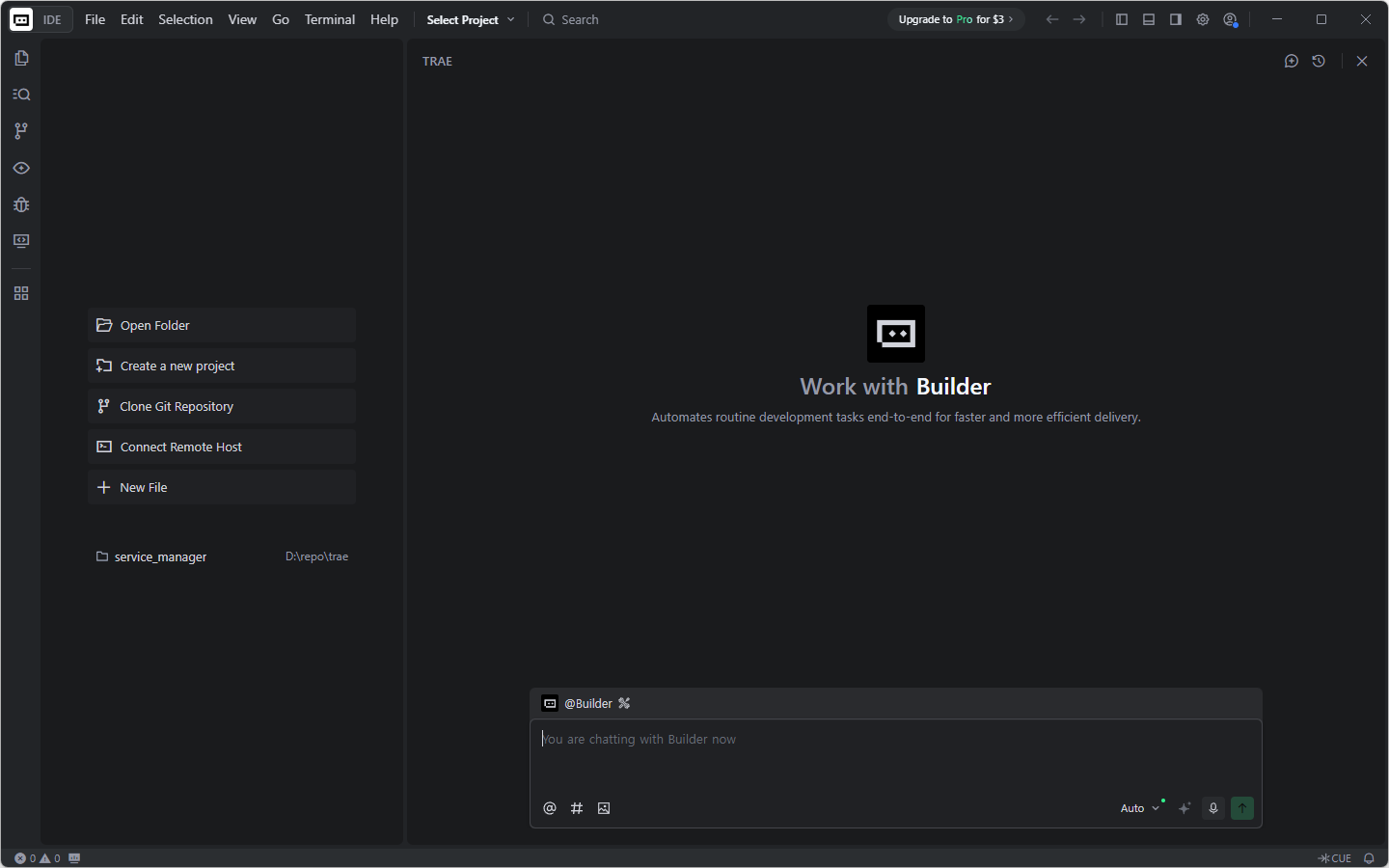Screen dimensions: 1389x868
Task: Go back with the left arrow
Action: [1052, 19]
